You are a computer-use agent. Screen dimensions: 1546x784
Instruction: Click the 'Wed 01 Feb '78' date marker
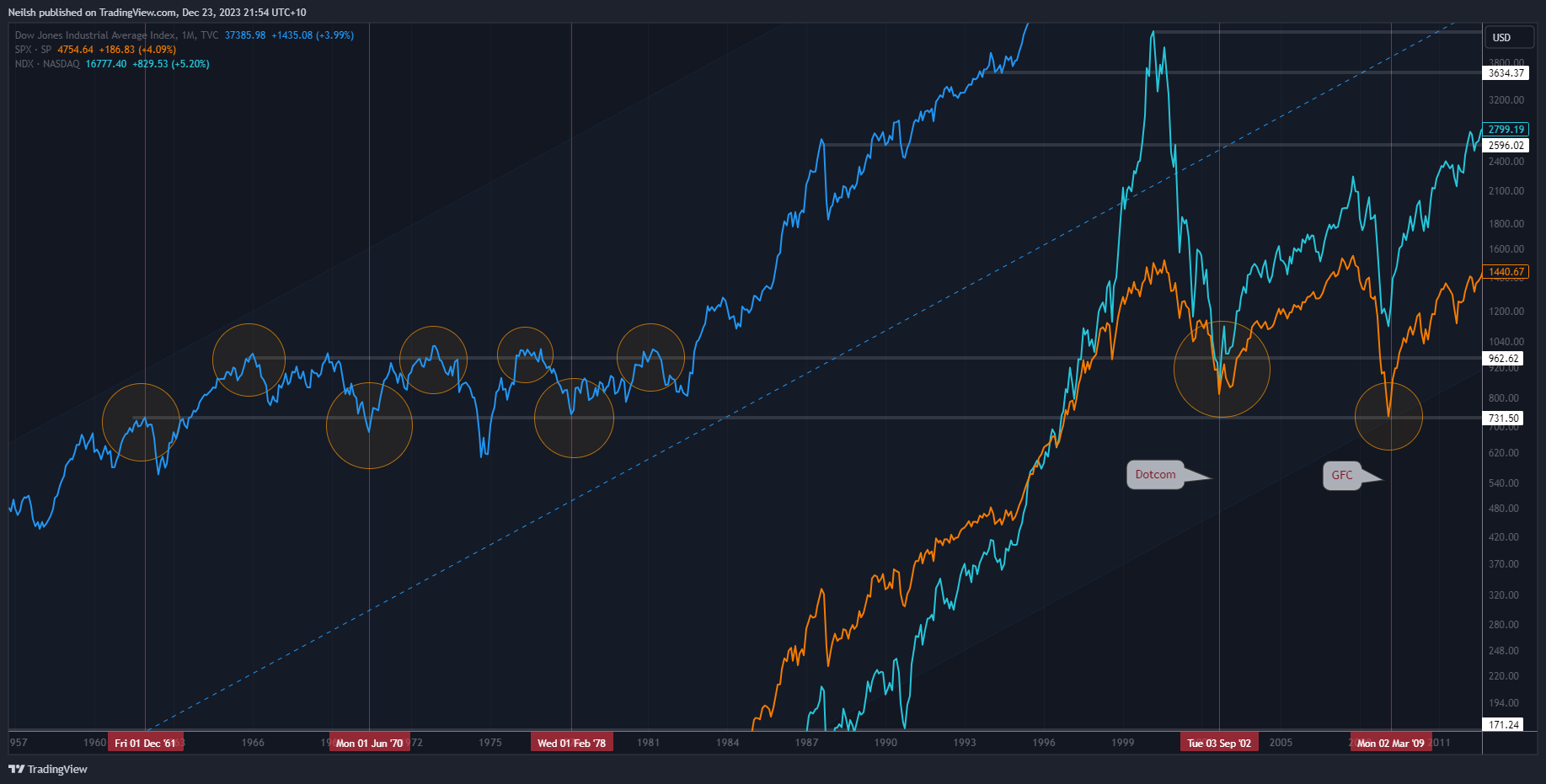coord(572,743)
